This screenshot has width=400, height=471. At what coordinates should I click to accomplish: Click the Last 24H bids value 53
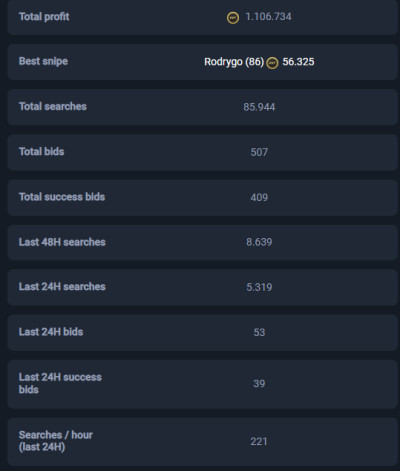click(x=259, y=332)
